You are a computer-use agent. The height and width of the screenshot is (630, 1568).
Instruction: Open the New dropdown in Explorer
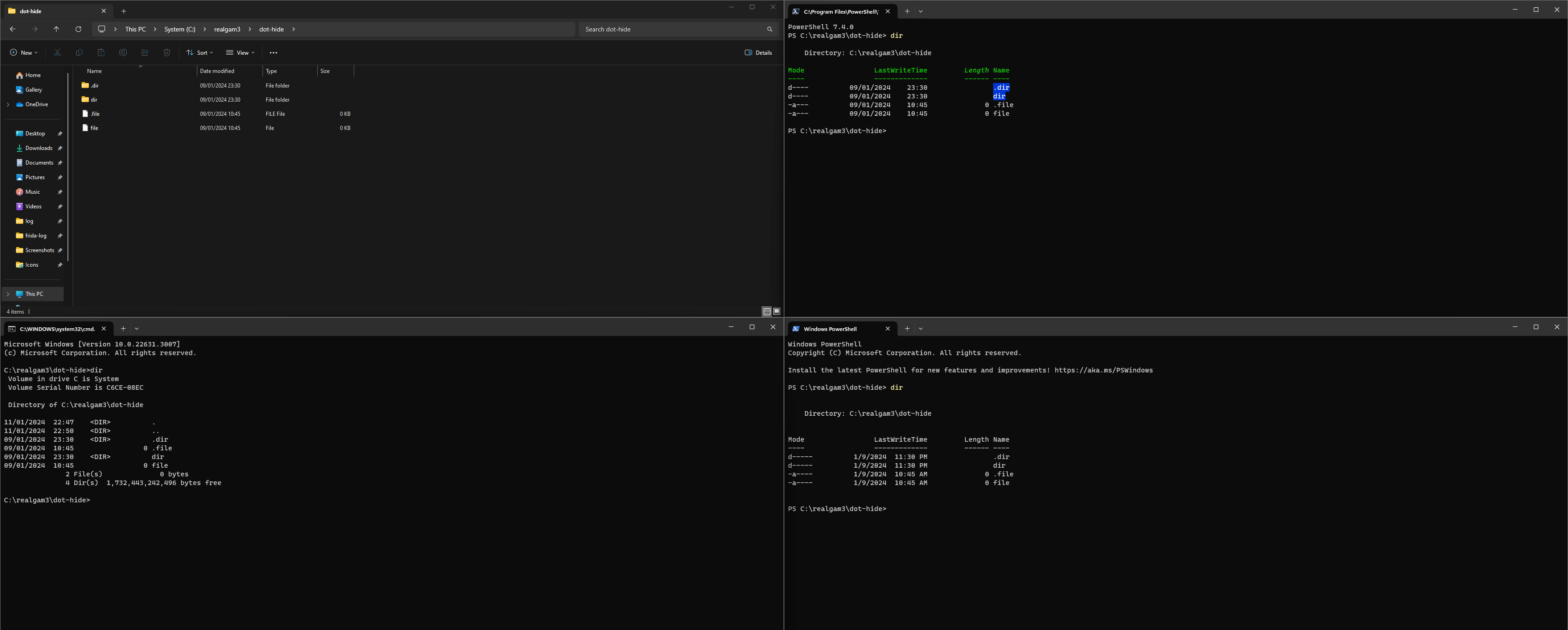tap(24, 53)
